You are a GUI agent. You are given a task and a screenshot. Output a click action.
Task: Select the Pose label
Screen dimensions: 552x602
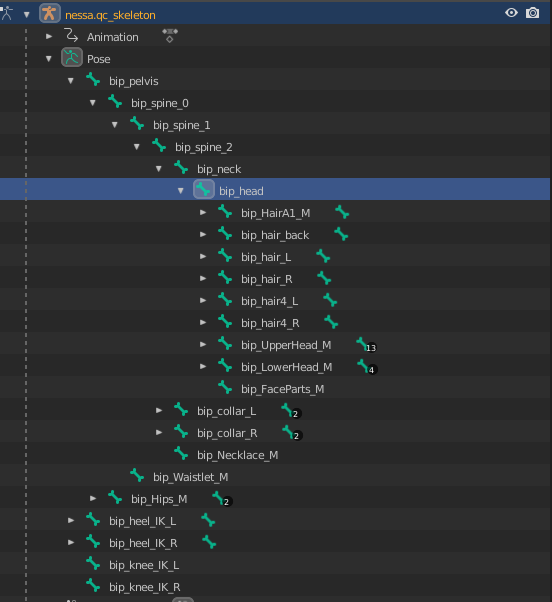(99, 59)
